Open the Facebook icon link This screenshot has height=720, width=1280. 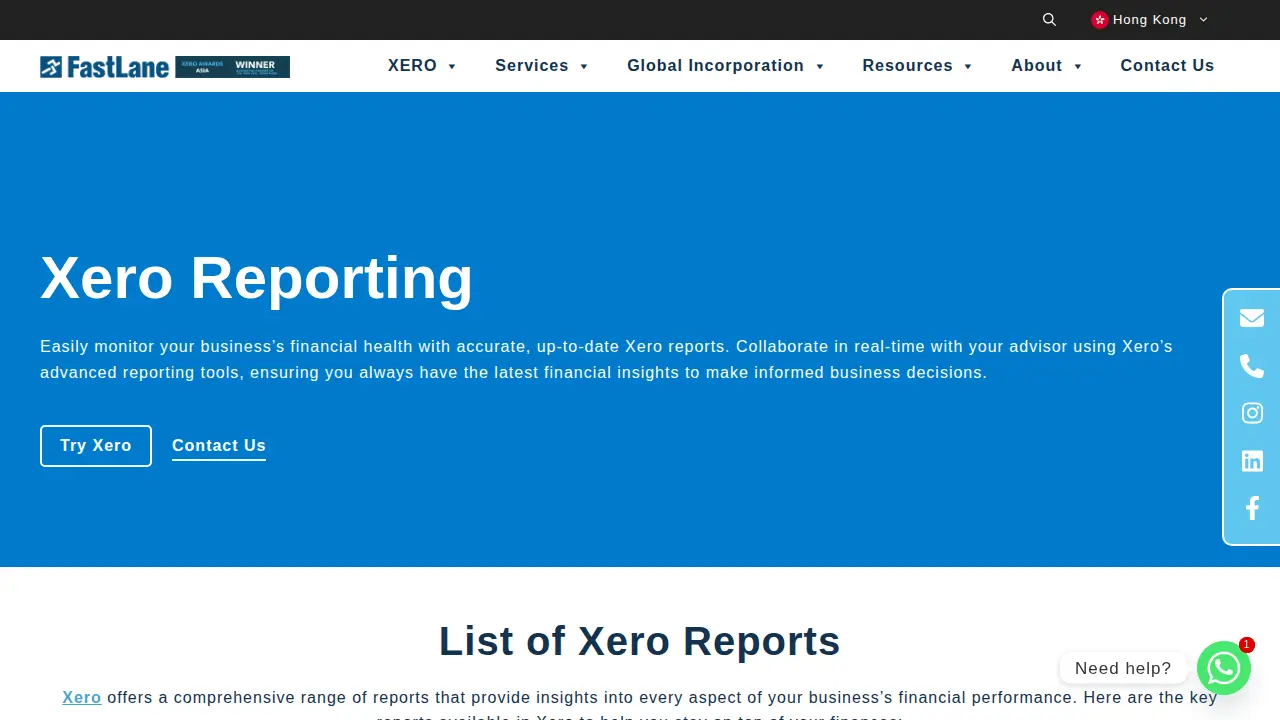(x=1252, y=508)
